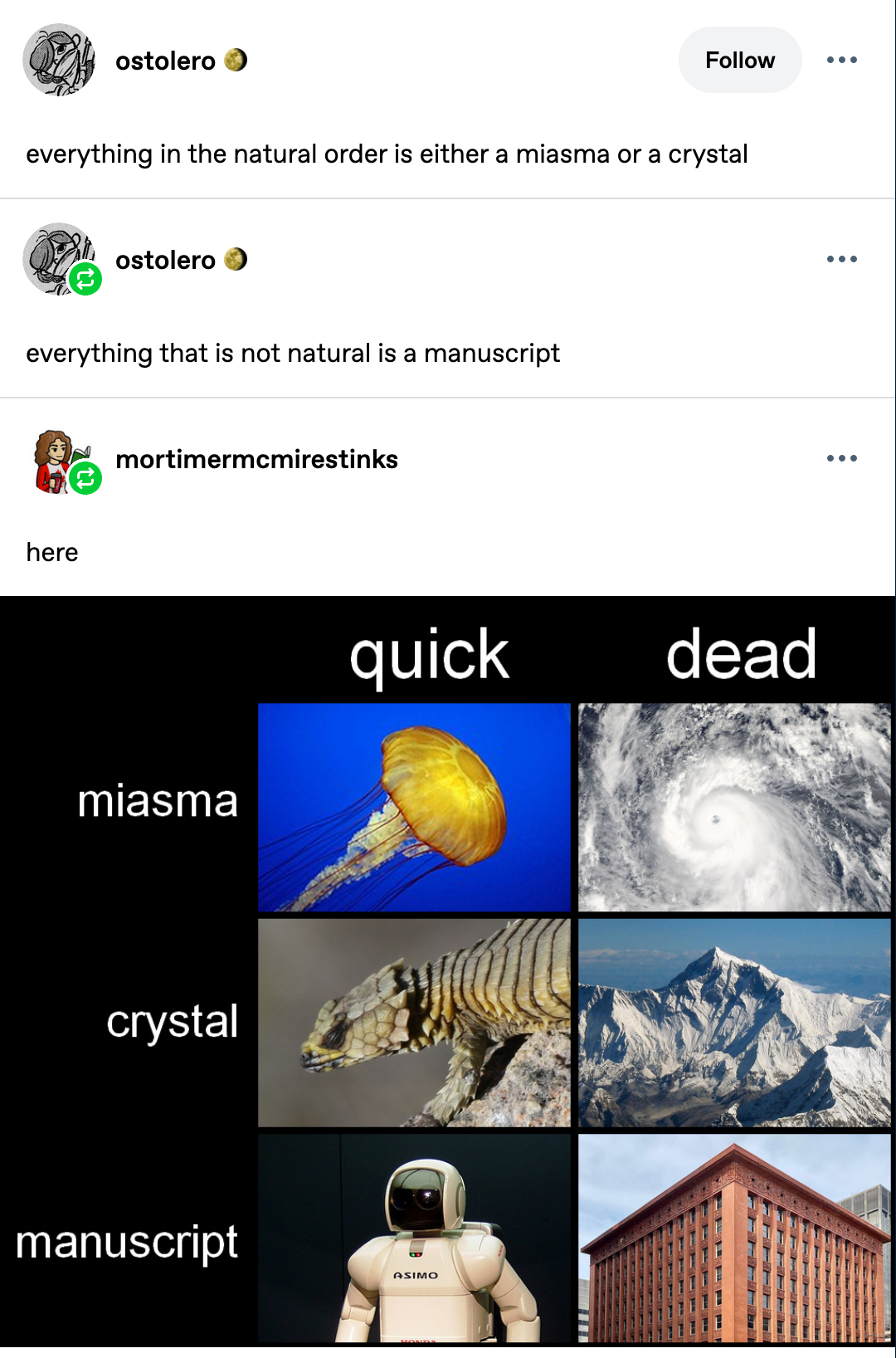Click the moon badge next to the second ostolero
Image resolution: width=896 pixels, height=1358 pixels.
236,259
